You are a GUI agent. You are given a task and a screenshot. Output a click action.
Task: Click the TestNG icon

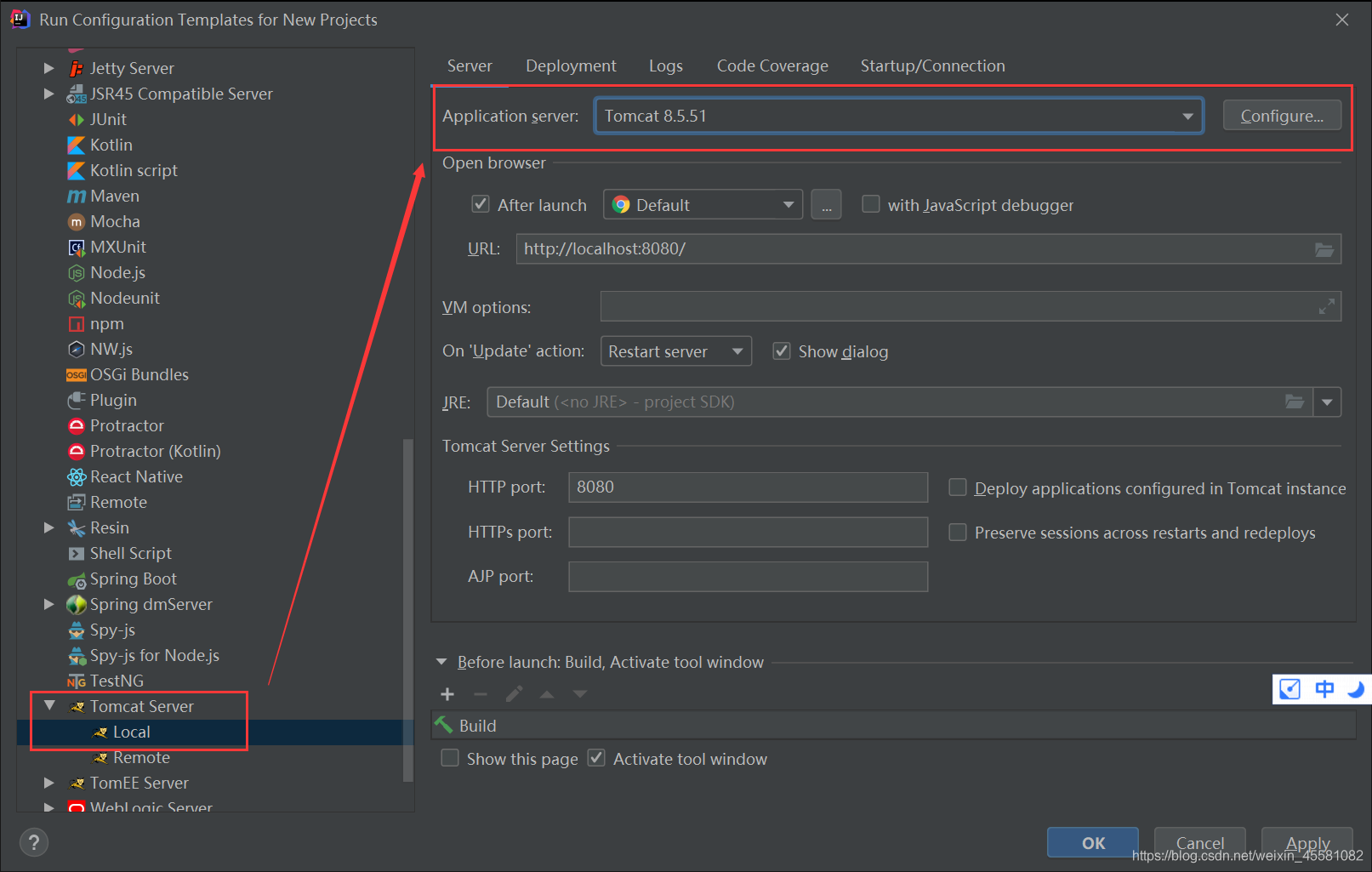point(77,681)
